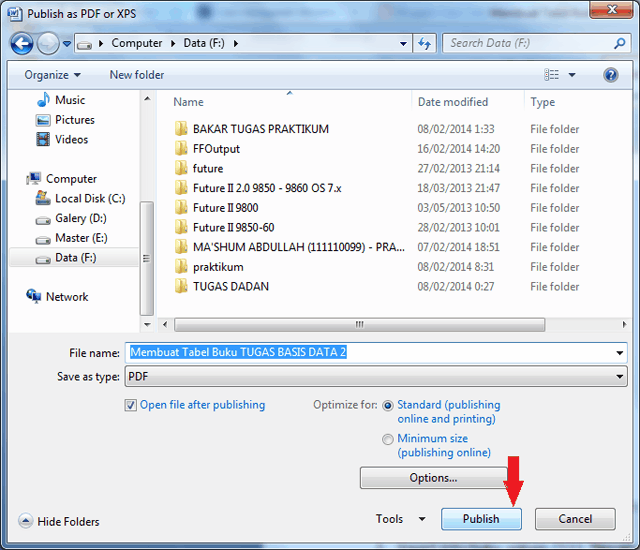Open the Organize menu

pyautogui.click(x=52, y=75)
